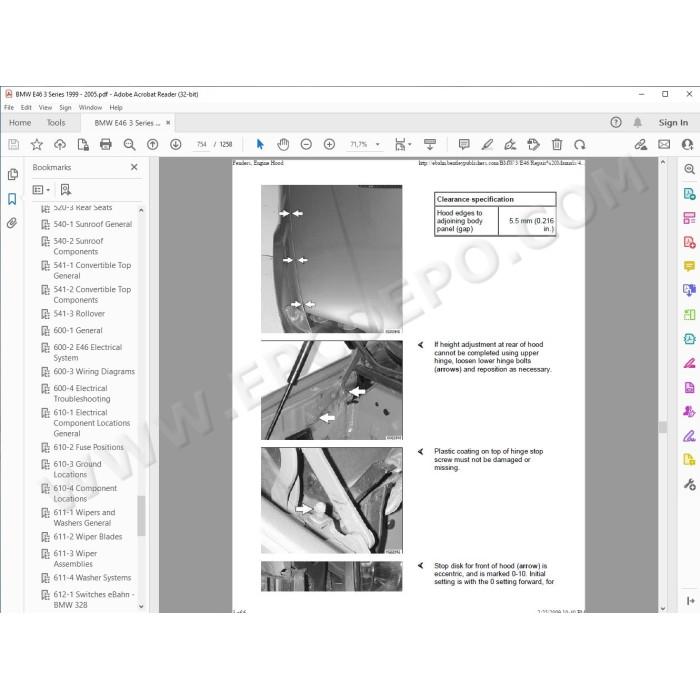Select the Hand pan tool

[x=283, y=144]
